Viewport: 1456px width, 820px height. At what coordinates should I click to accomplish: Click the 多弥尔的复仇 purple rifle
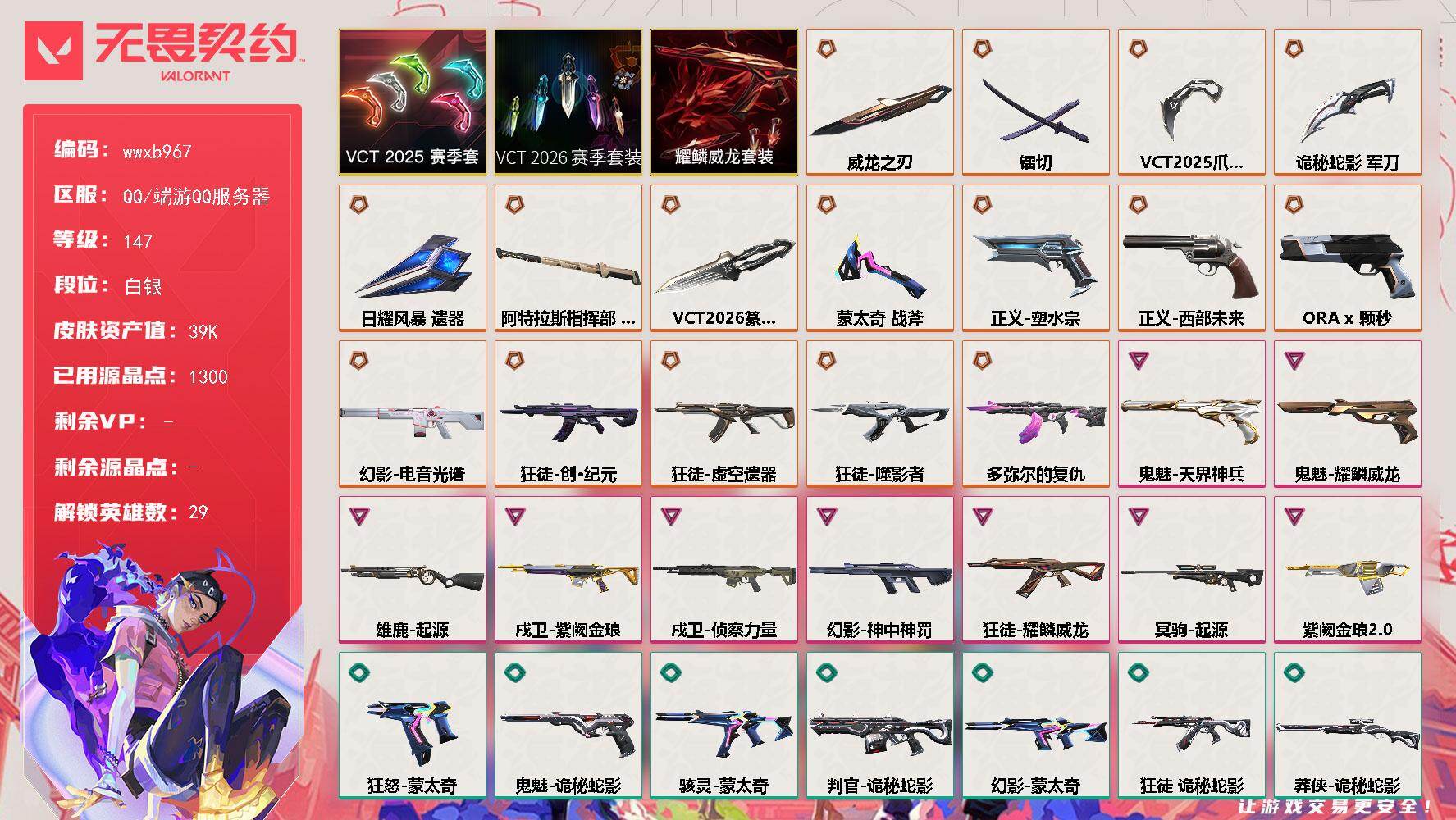[1035, 413]
